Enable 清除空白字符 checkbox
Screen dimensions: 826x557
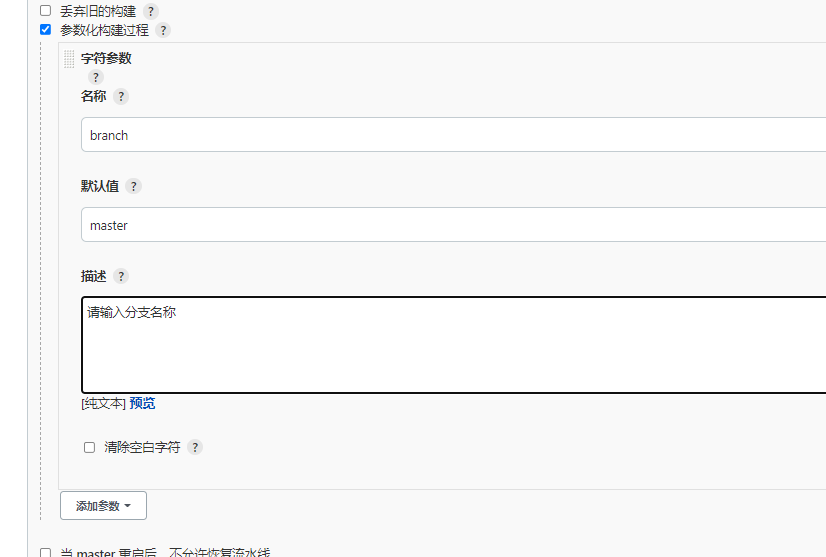coord(90,447)
